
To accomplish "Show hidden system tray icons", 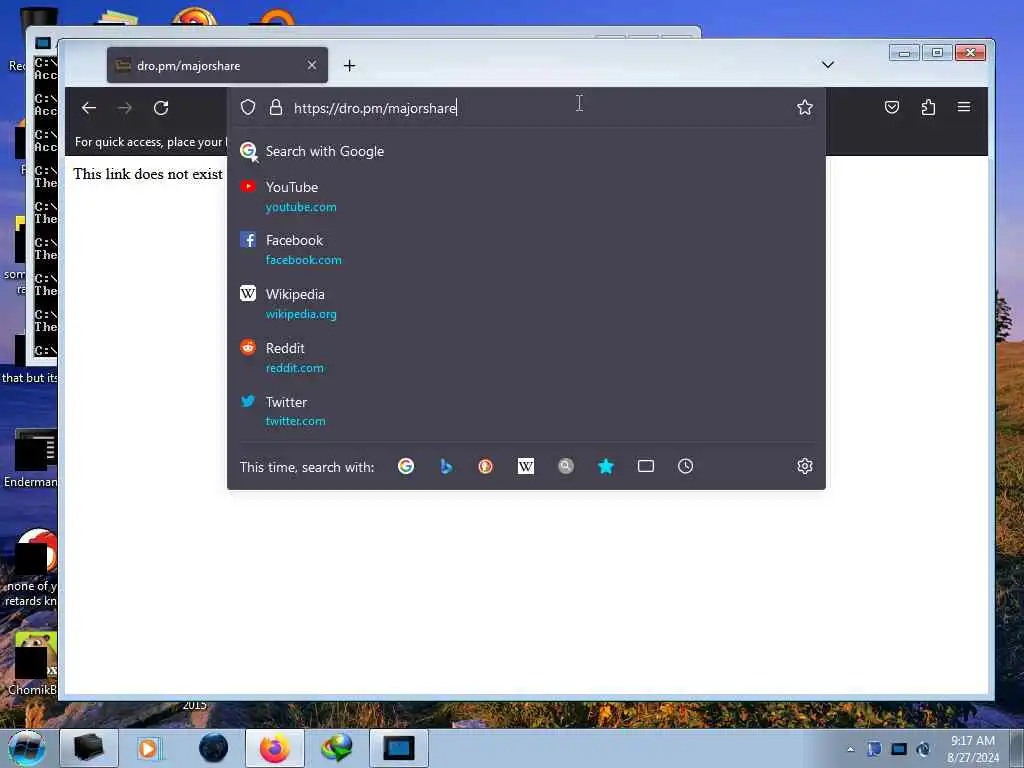I will click(850, 749).
